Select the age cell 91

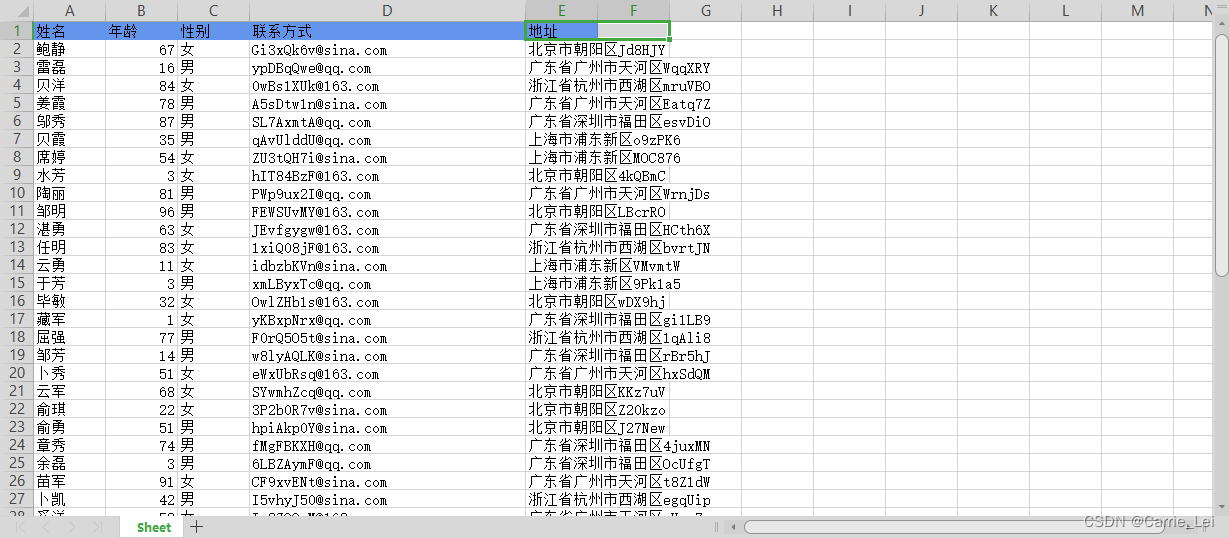141,481
